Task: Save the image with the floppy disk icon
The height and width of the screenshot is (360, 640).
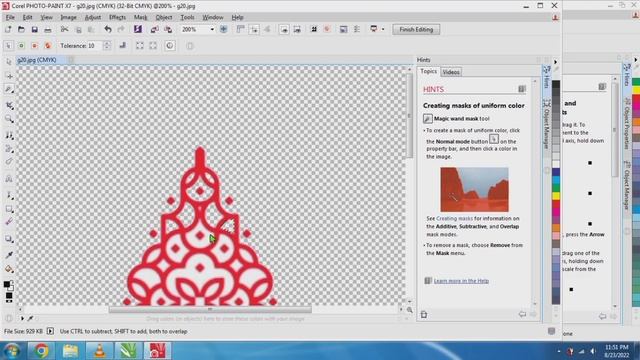Action: [x=35, y=29]
